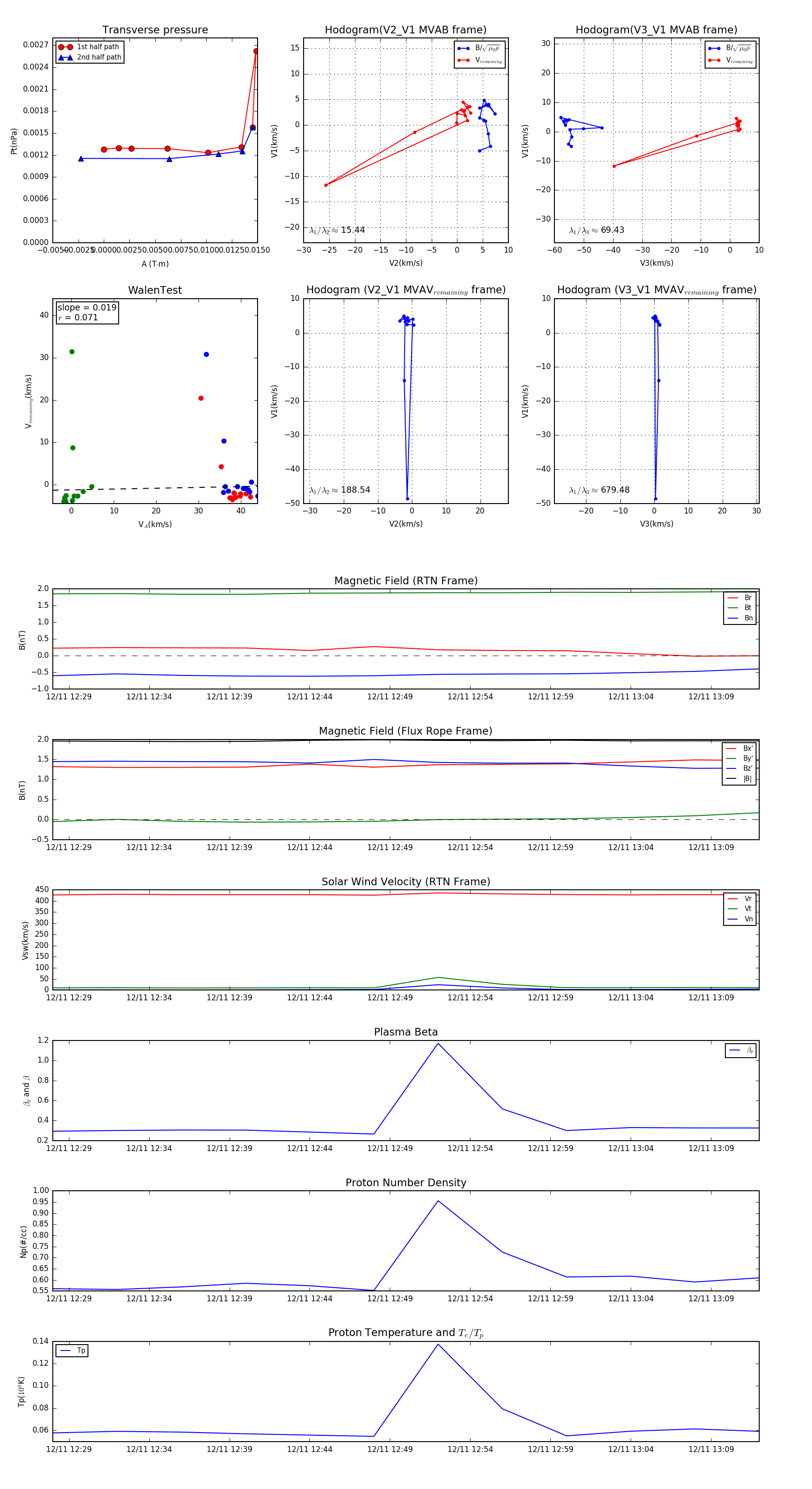
Task: Click Vremaining legend entry in V3_V1 MVAB hodogram
Action: click(730, 60)
